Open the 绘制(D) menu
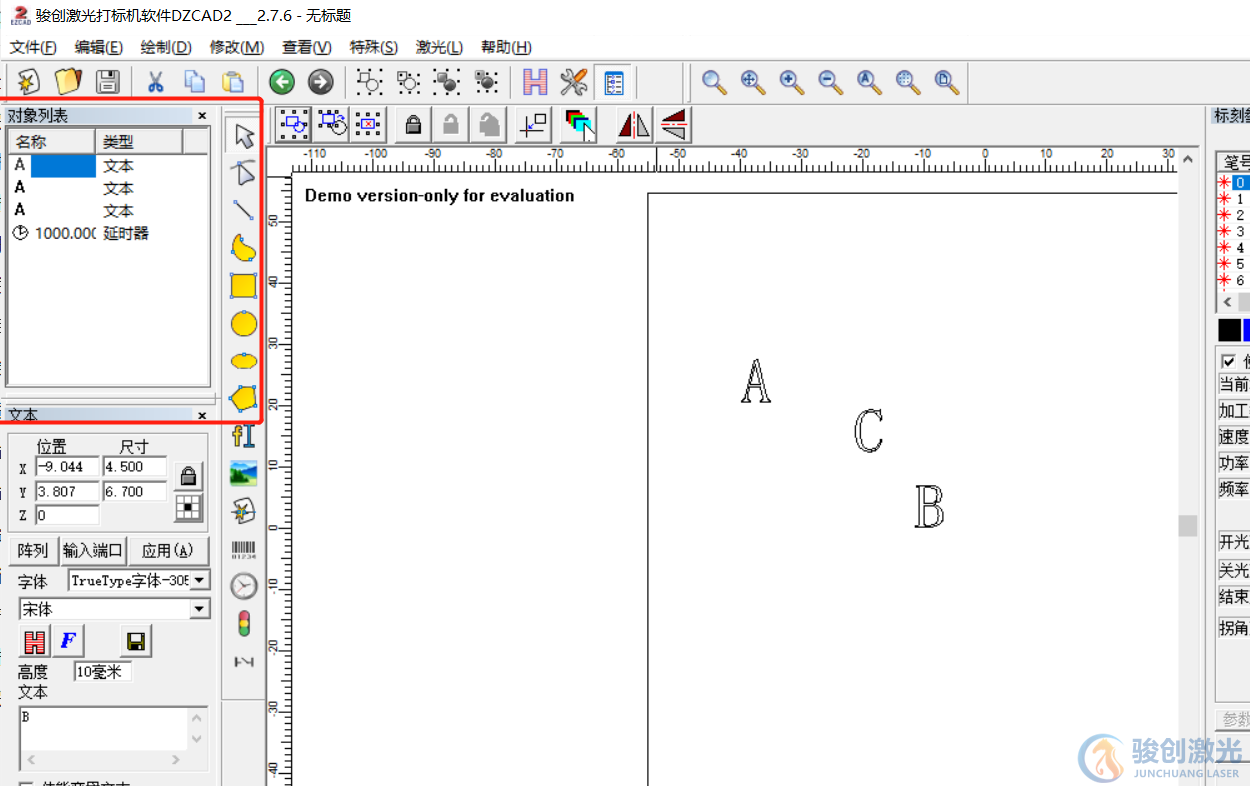Viewport: 1250px width, 786px height. point(166,47)
